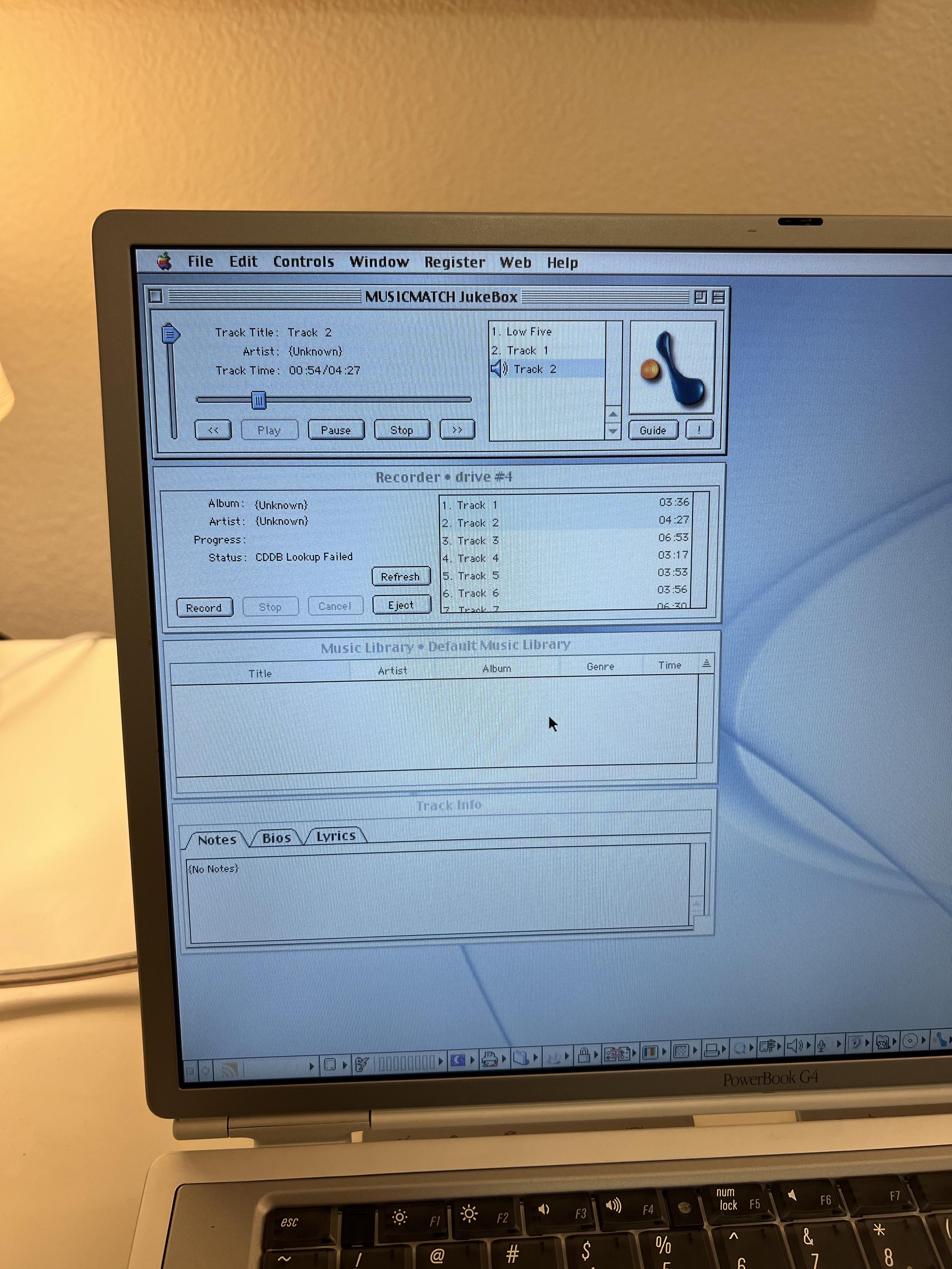Open the Web menu
Viewport: 952px width, 1269px height.
tap(515, 263)
